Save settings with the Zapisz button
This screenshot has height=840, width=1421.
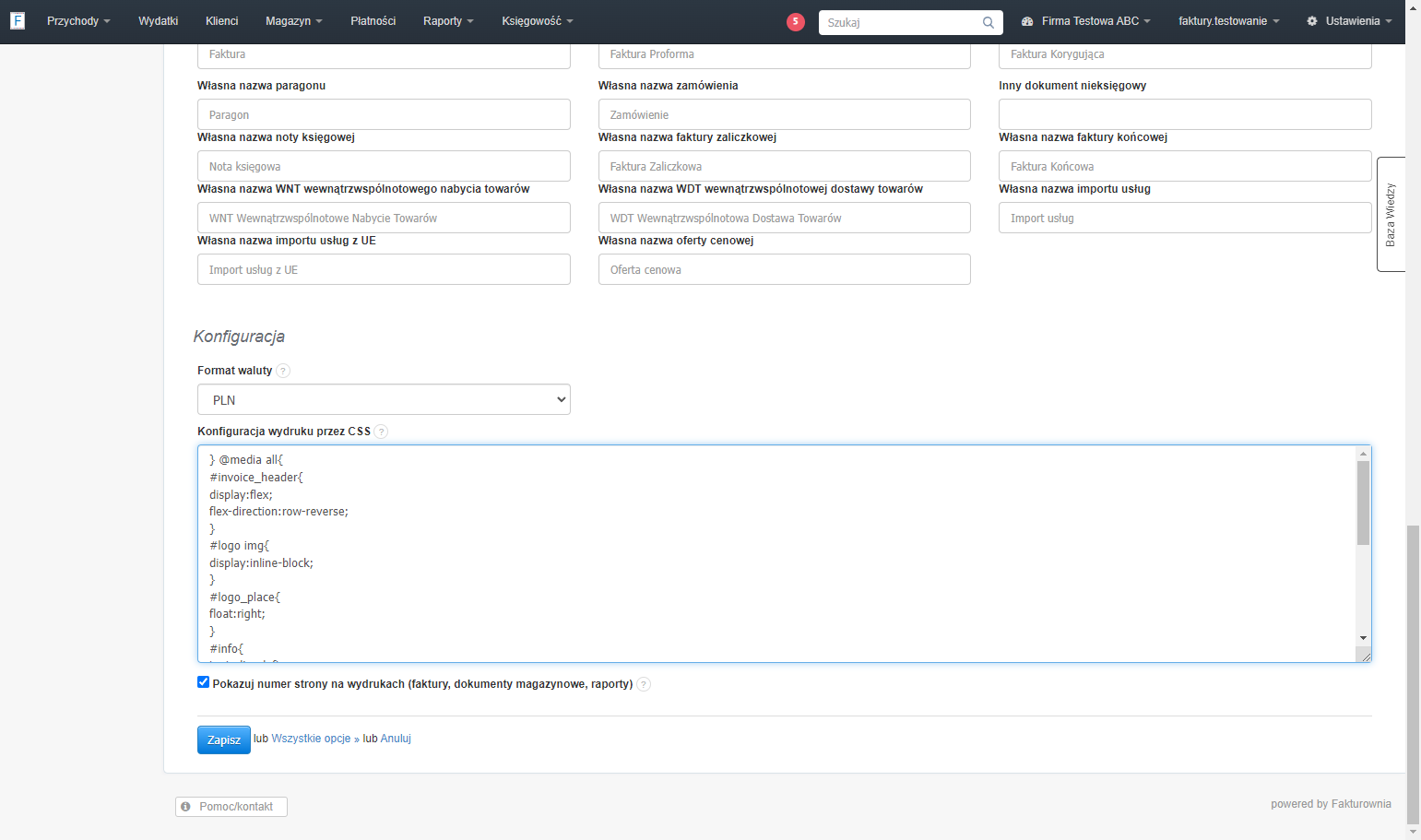[224, 739]
